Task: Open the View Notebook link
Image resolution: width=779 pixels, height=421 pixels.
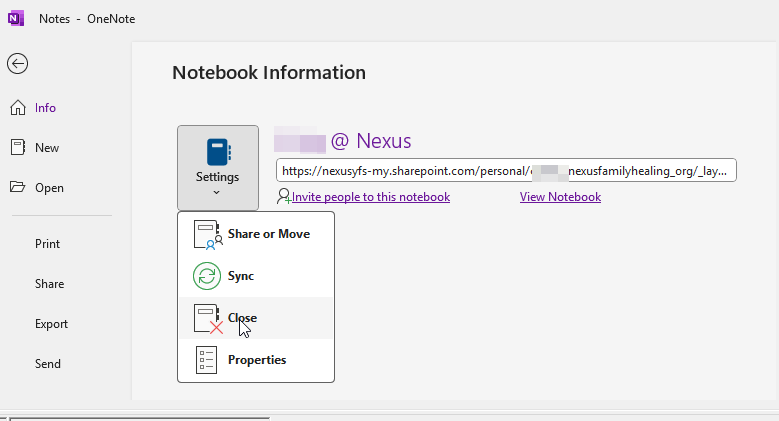Action: coord(560,197)
